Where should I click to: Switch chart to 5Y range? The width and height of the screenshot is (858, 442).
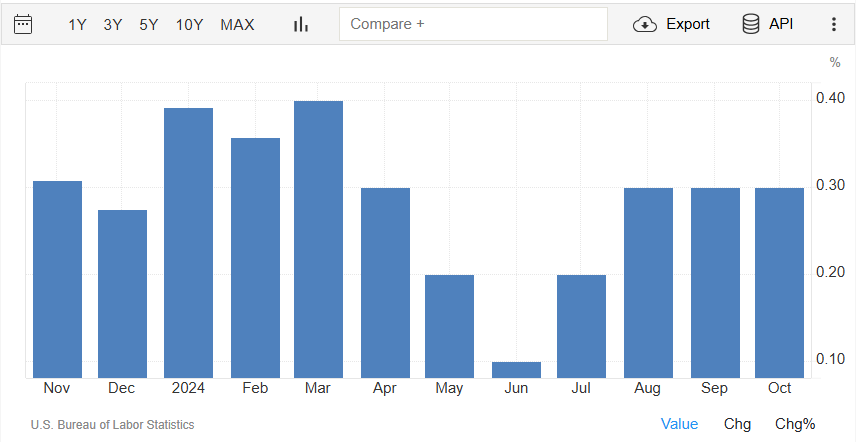click(x=148, y=25)
